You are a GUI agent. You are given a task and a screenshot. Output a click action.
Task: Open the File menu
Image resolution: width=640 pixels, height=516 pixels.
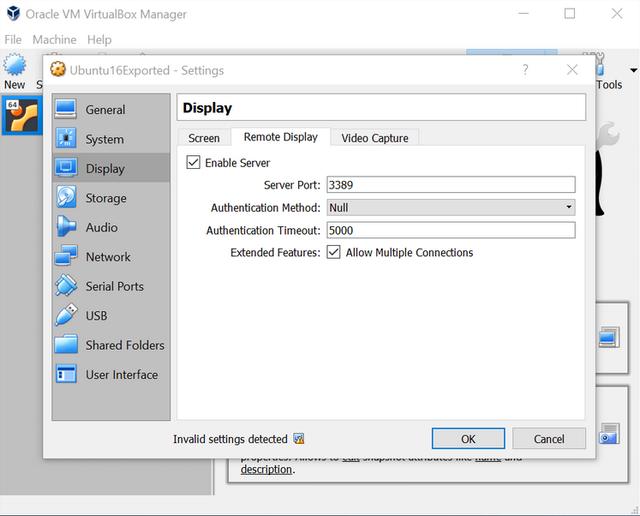coord(13,40)
